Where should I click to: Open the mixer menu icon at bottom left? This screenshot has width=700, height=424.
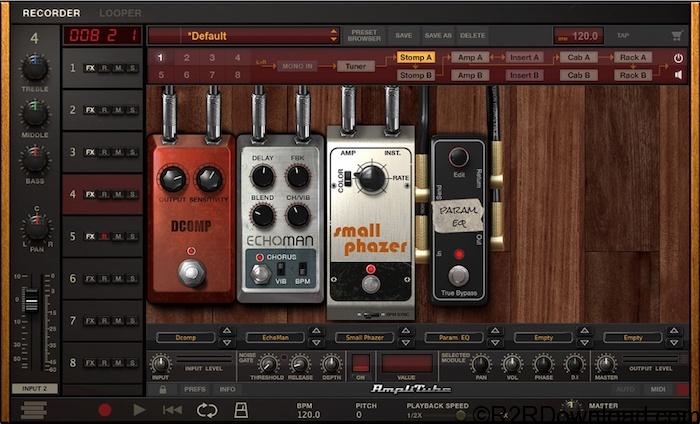coord(33,410)
